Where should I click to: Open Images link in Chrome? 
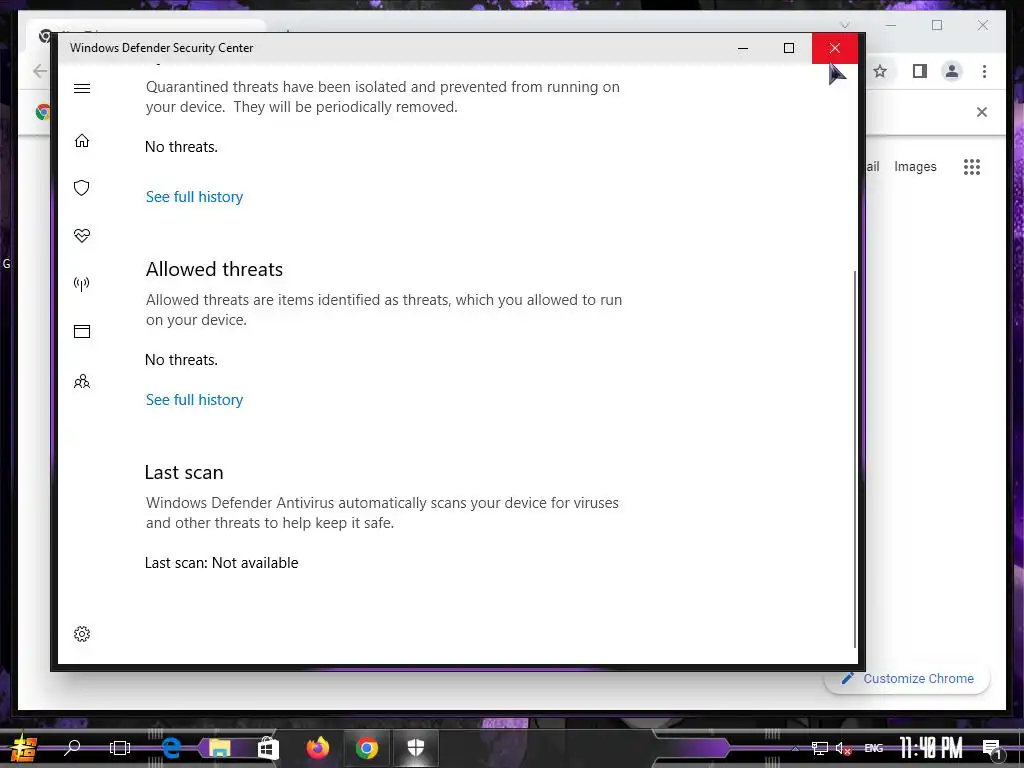coord(915,167)
